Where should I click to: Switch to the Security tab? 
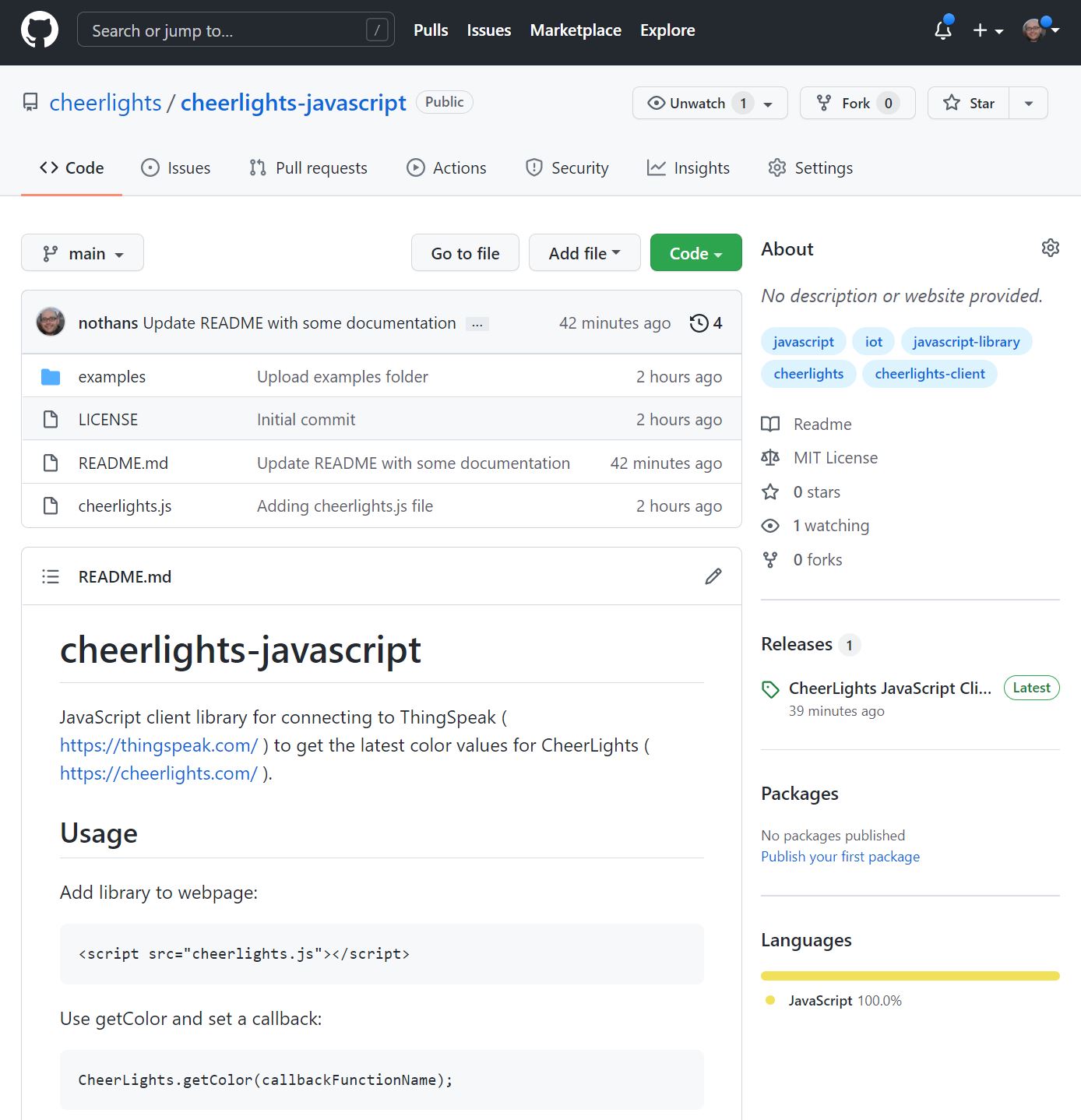click(567, 167)
